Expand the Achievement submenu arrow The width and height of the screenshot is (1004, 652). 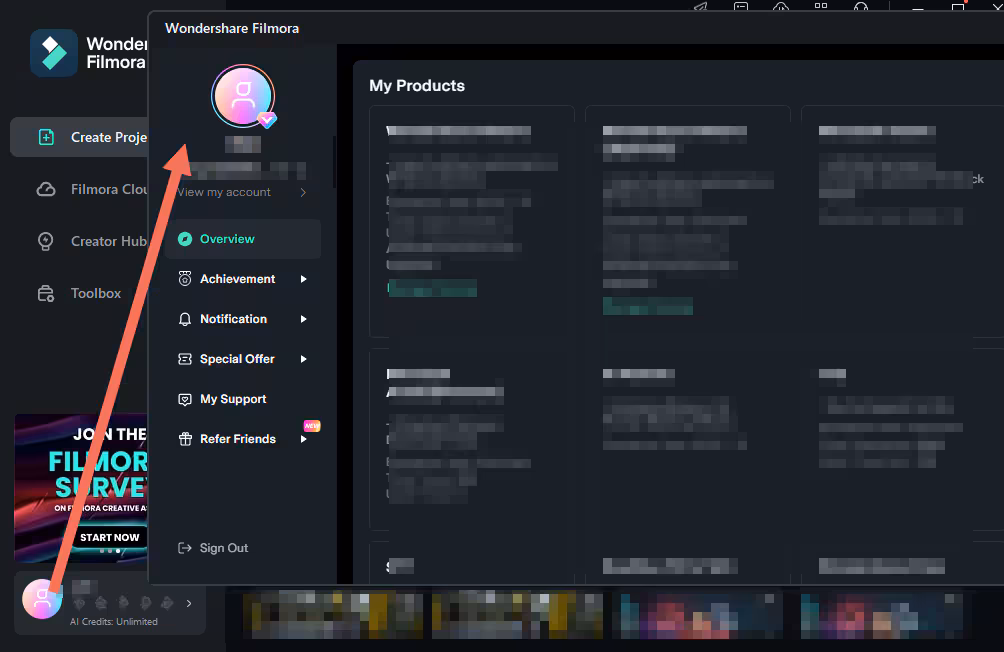304,279
